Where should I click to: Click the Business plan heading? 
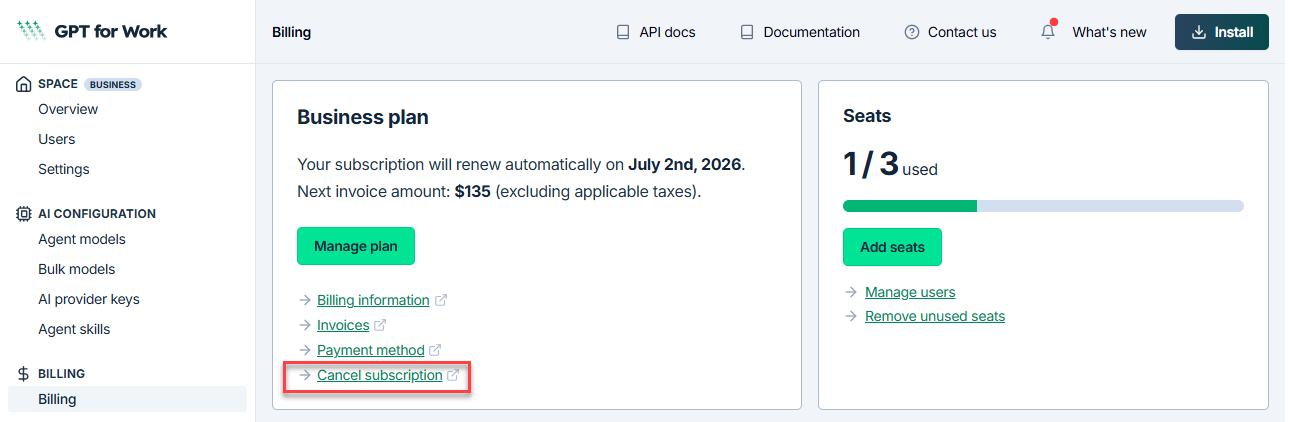point(363,117)
